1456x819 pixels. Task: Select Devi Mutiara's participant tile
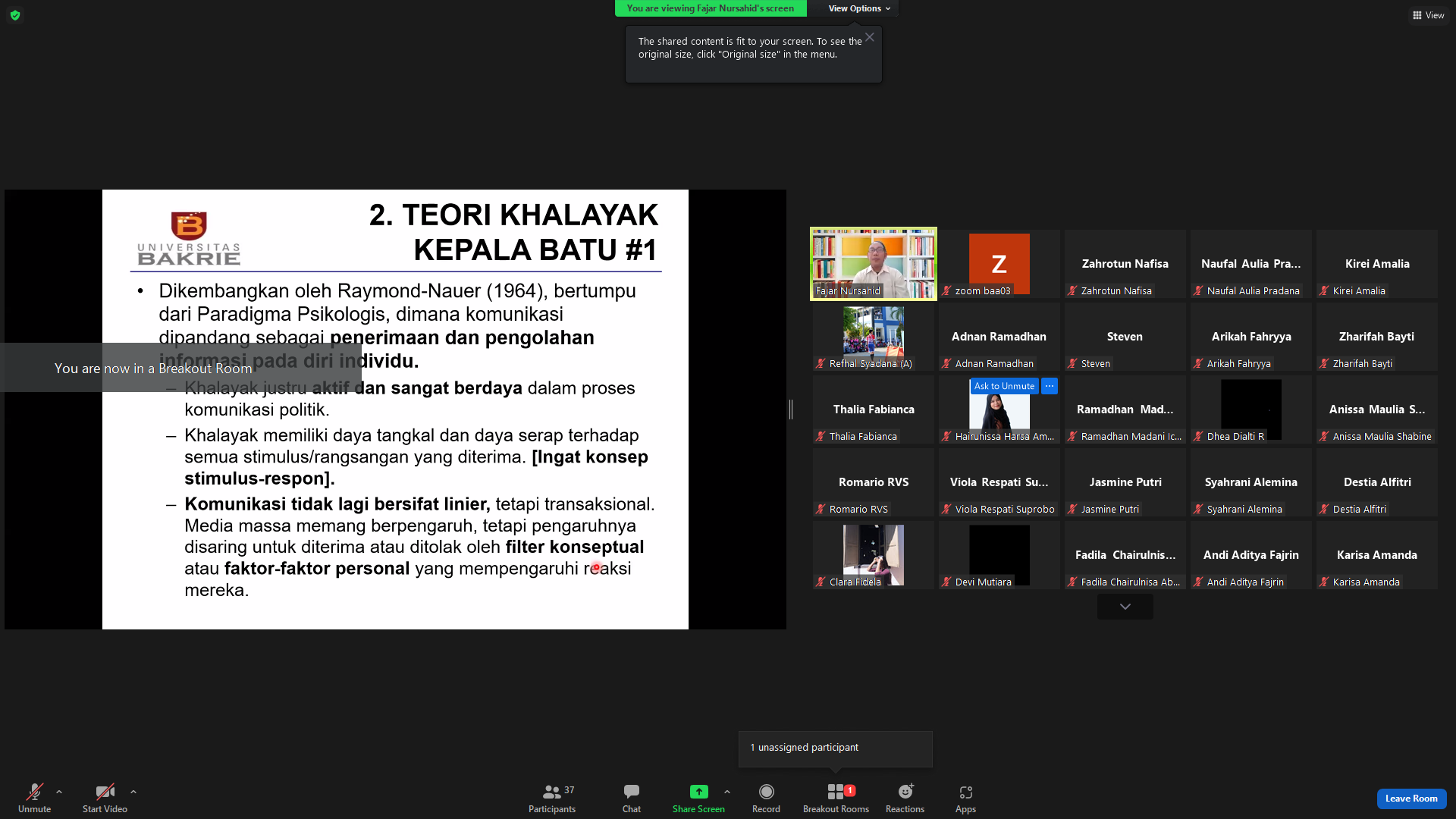click(x=999, y=555)
